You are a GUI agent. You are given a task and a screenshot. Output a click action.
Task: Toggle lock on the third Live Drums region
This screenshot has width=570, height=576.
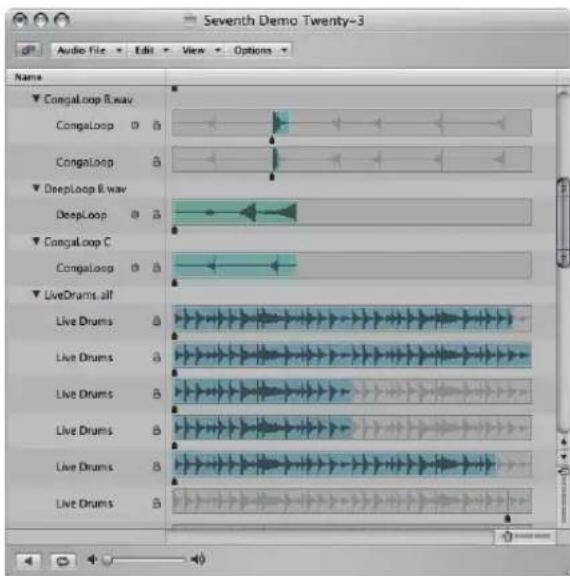point(157,394)
